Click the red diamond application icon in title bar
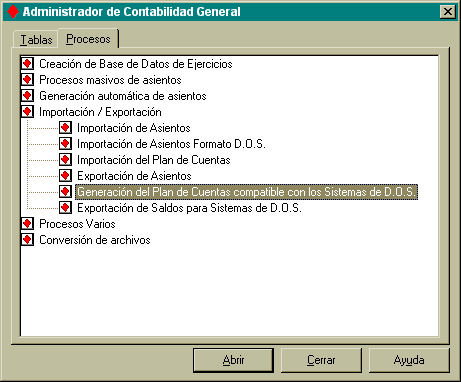This screenshot has height=382, width=461. tap(13, 12)
